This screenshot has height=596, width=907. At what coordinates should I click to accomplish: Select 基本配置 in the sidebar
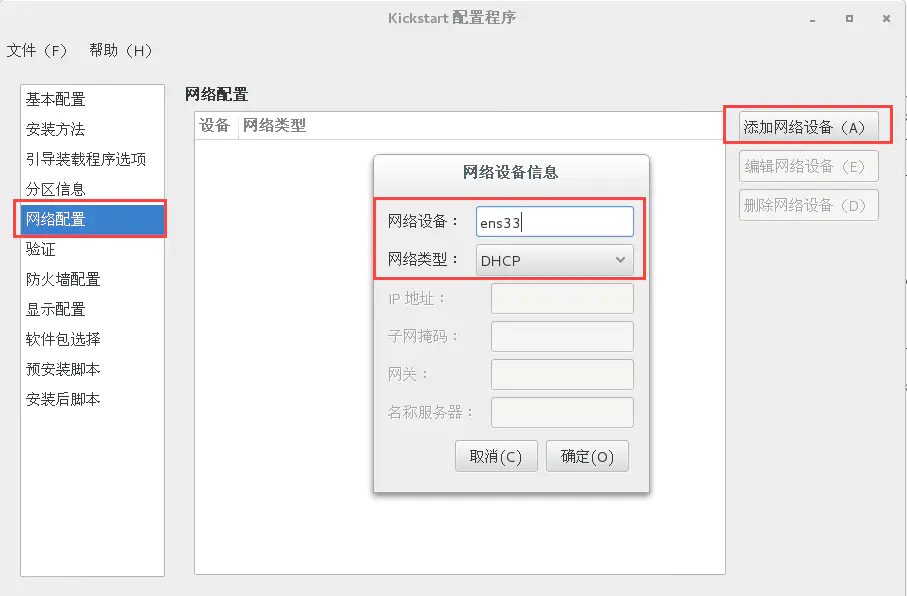[x=93, y=100]
